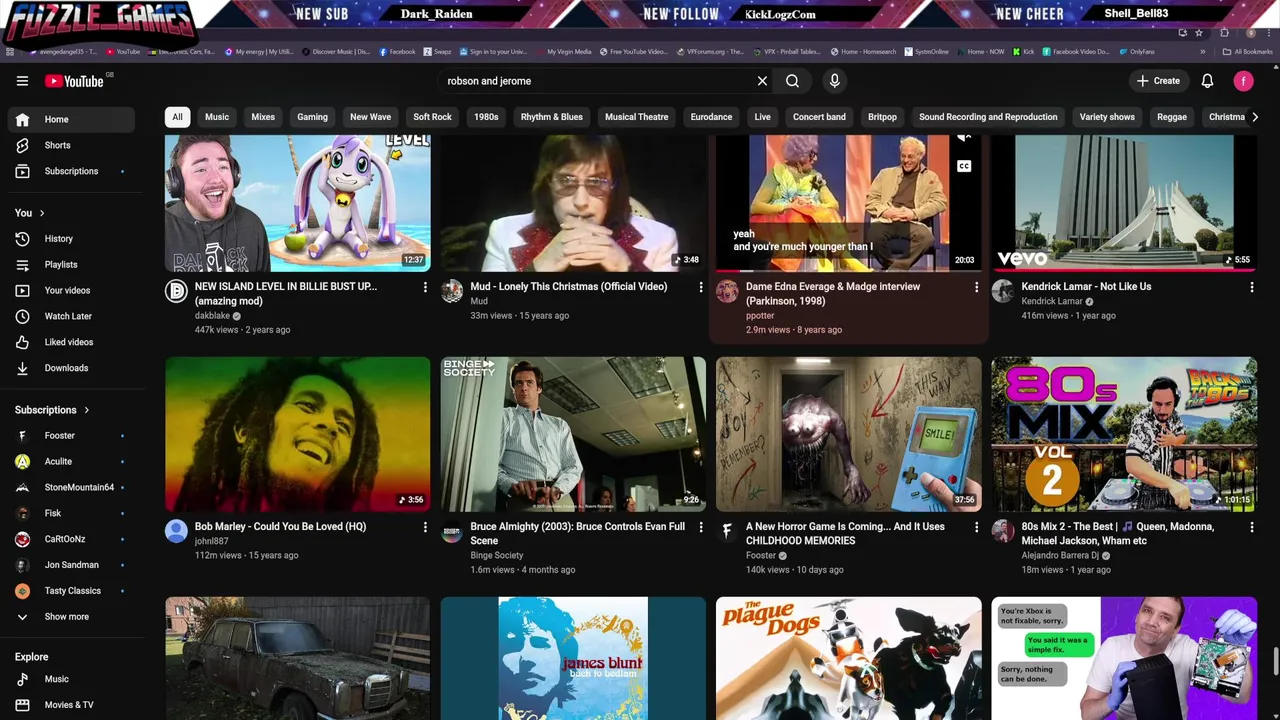The width and height of the screenshot is (1280, 720).
Task: Play Bruce Almighty clip thumbnail
Action: pyautogui.click(x=573, y=434)
